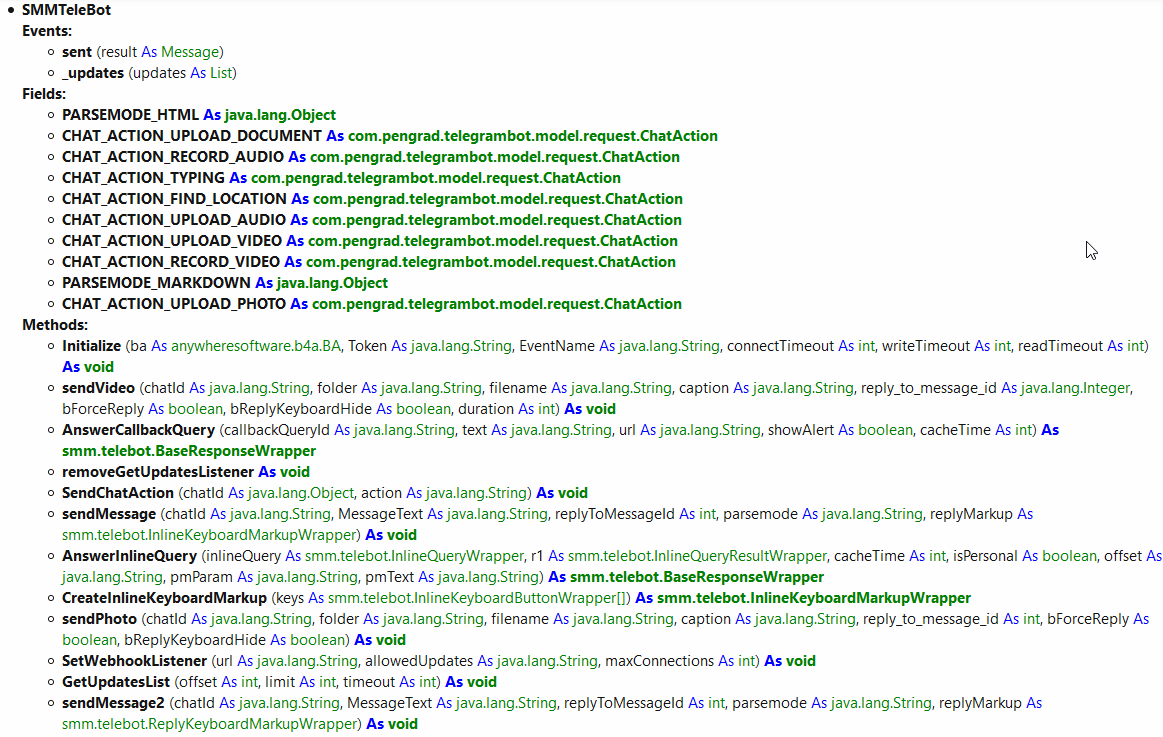Select the GetUpdatesList method entry

pyautogui.click(x=110, y=681)
